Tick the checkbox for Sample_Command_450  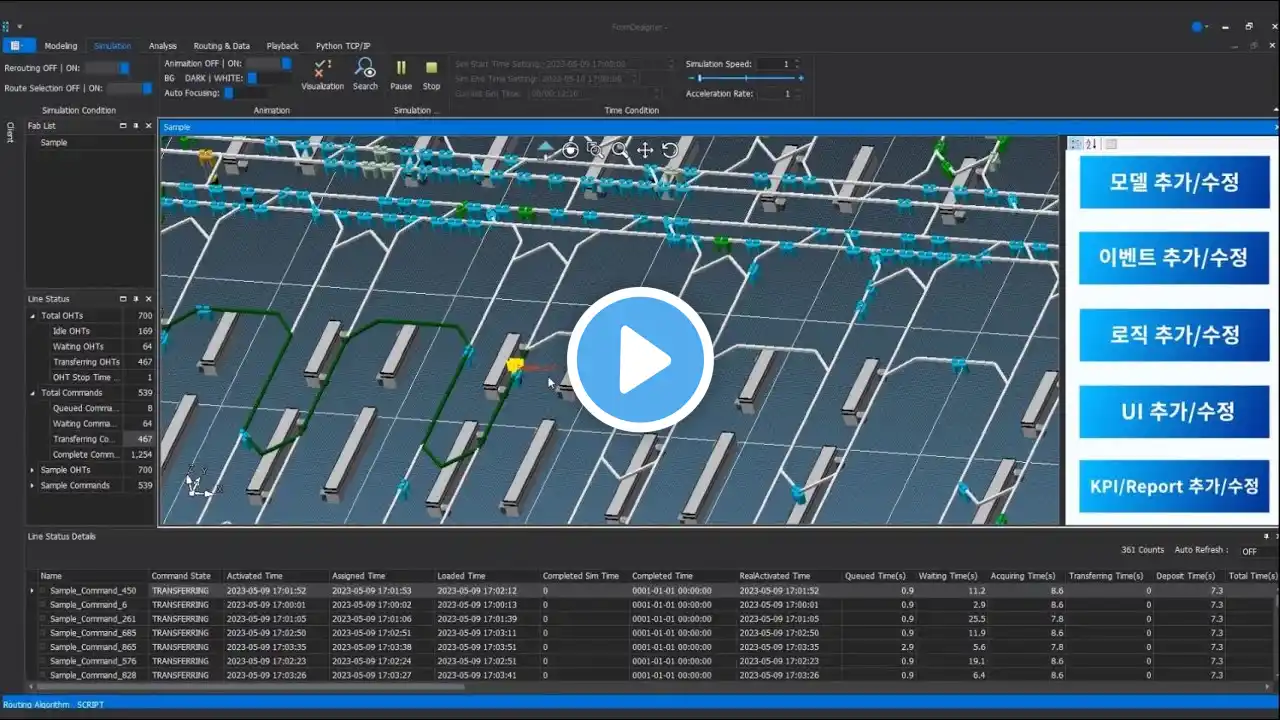44,591
